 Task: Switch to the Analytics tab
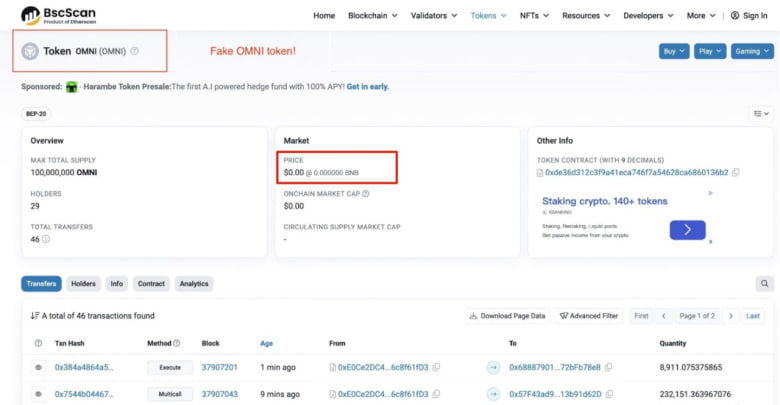(x=194, y=284)
